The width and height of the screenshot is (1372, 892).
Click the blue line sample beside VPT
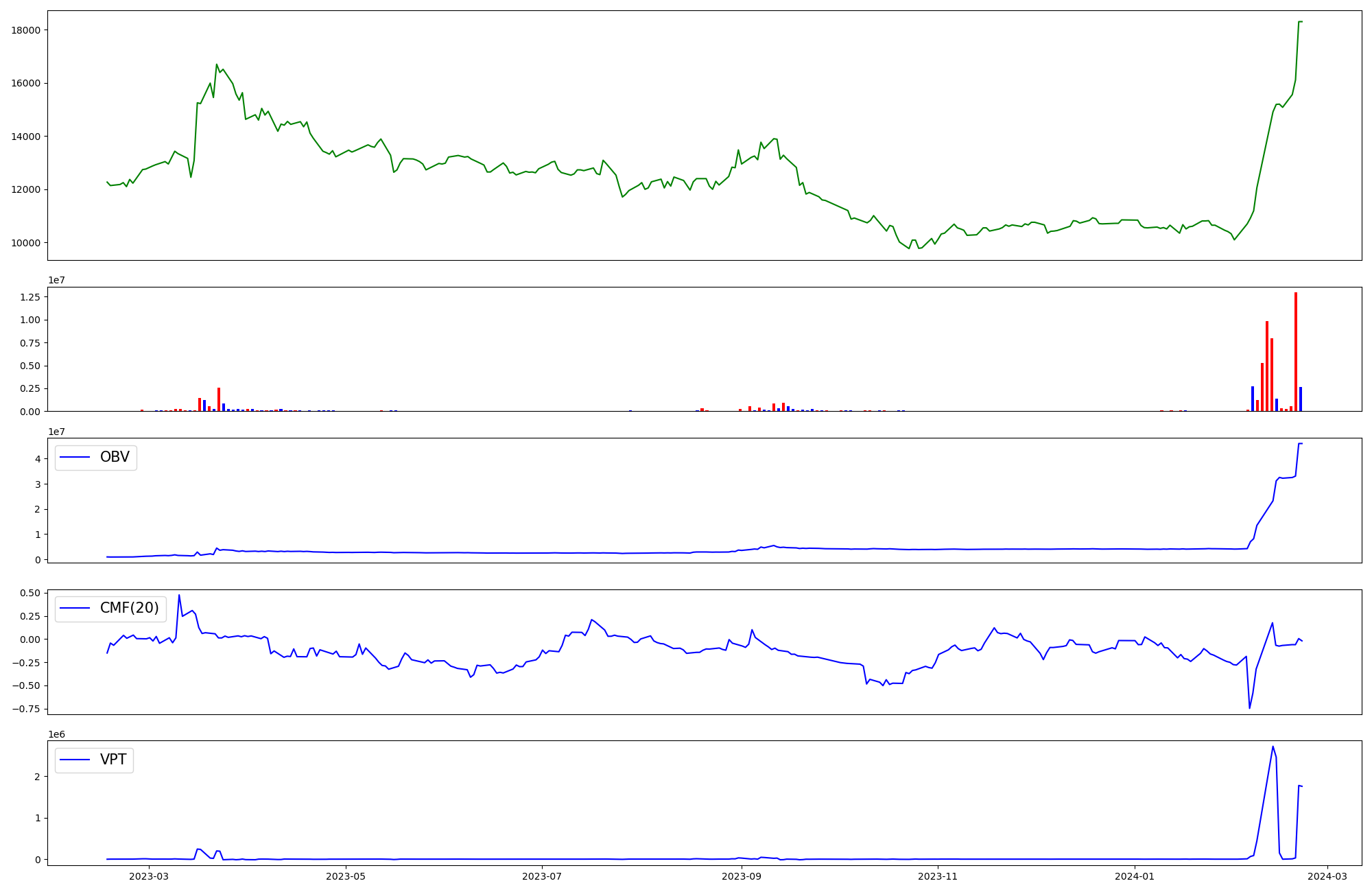(75, 760)
